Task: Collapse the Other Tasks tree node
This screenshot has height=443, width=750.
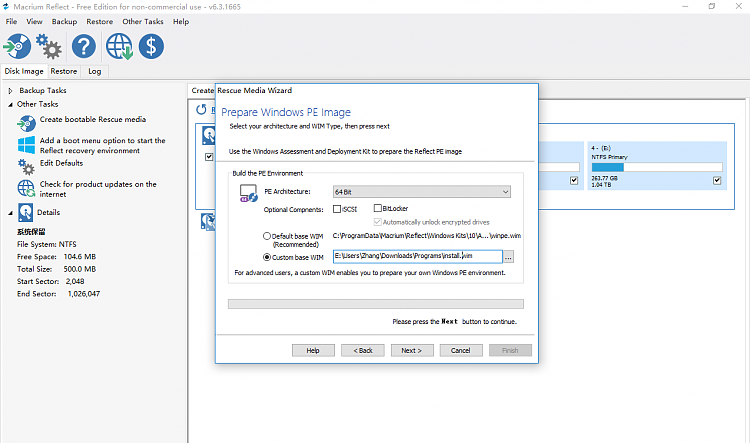Action: coord(11,104)
